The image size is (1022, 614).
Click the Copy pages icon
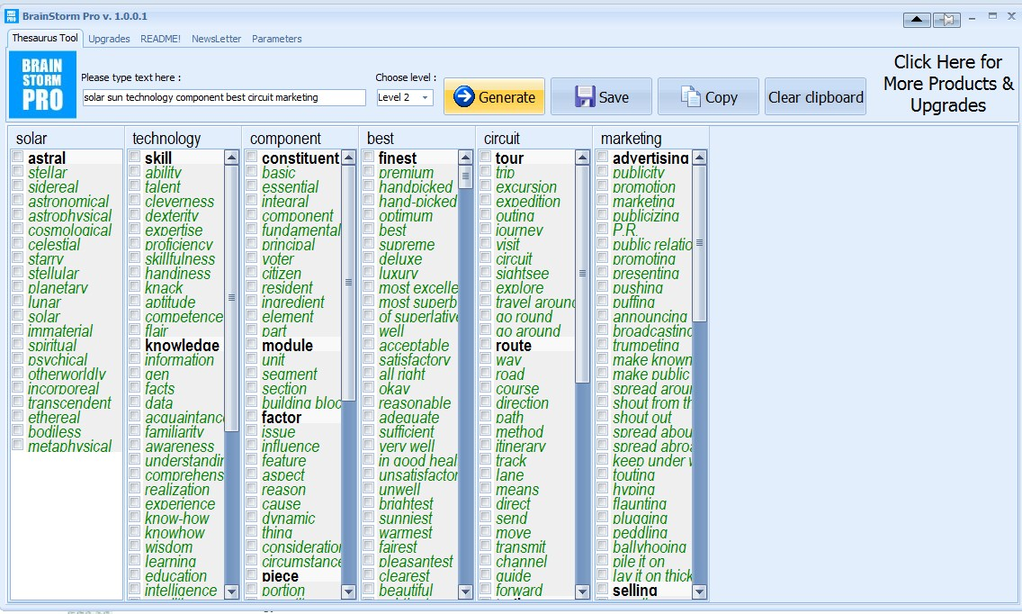(x=690, y=96)
